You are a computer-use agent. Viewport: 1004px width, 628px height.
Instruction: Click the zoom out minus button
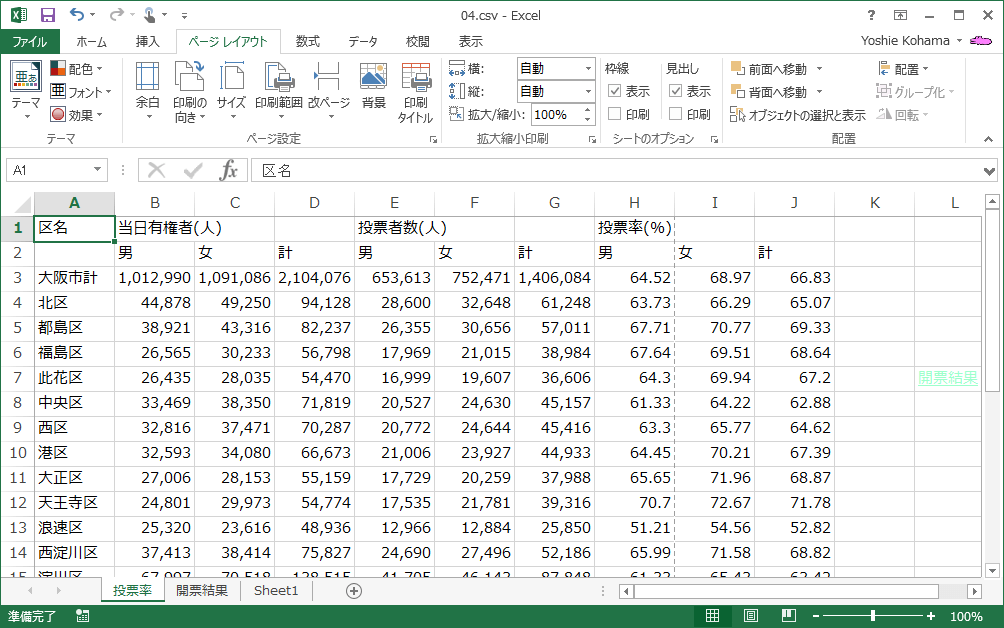pyautogui.click(x=816, y=616)
